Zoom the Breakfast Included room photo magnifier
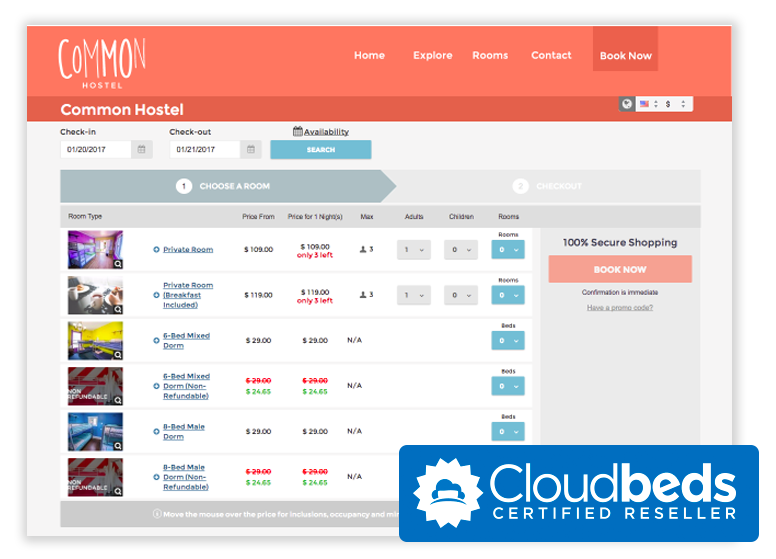This screenshot has height=559, width=776. tap(118, 310)
